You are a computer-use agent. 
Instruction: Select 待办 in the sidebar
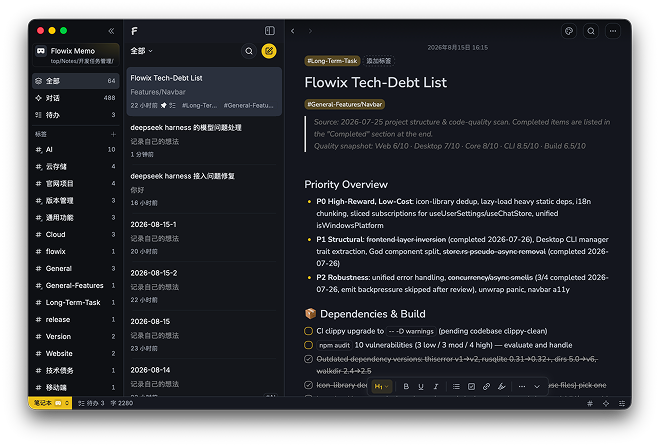point(76,115)
